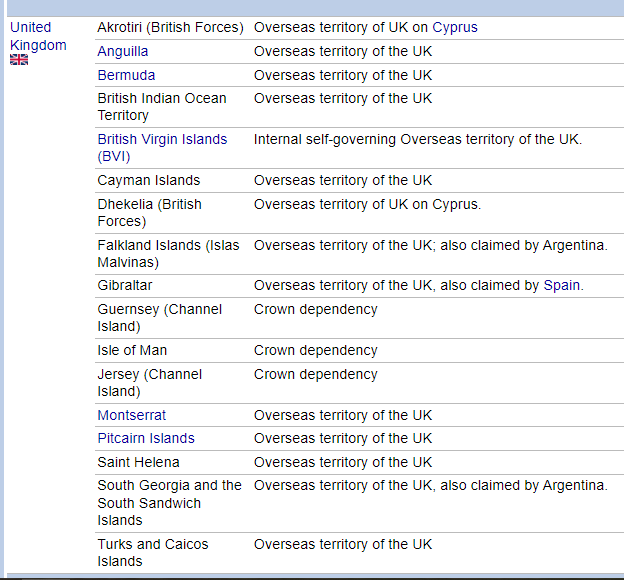The height and width of the screenshot is (580, 624).
Task: Open the United Kingdom link
Action: pyautogui.click(x=38, y=36)
